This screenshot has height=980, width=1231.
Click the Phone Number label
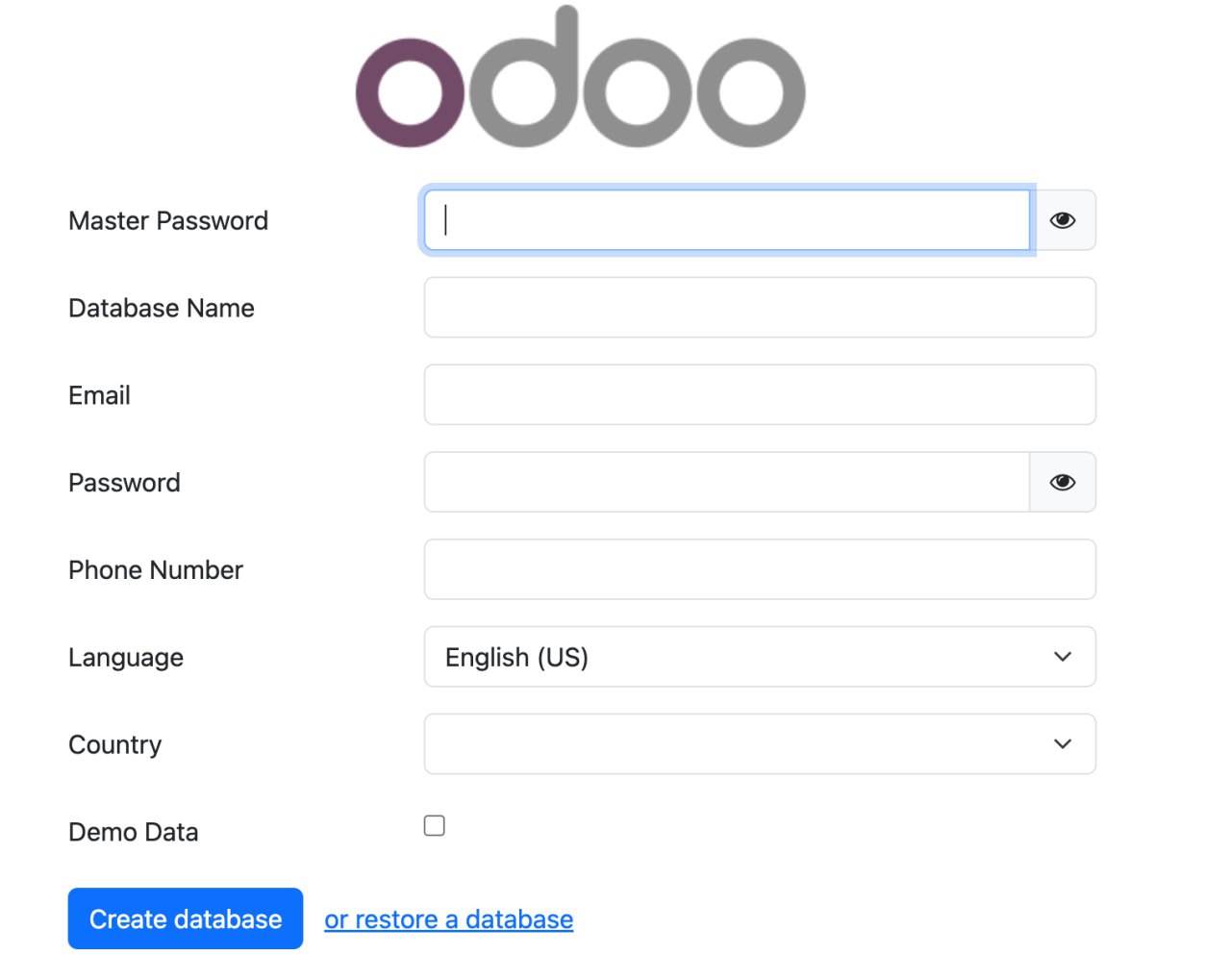[156, 570]
